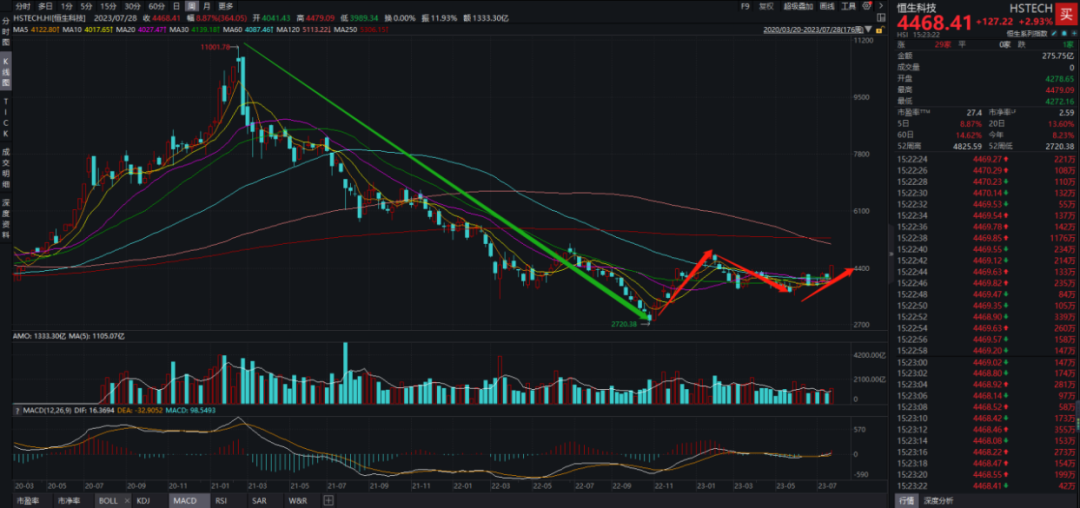Open 成交明细 trade details sidebar tab

coord(6,168)
